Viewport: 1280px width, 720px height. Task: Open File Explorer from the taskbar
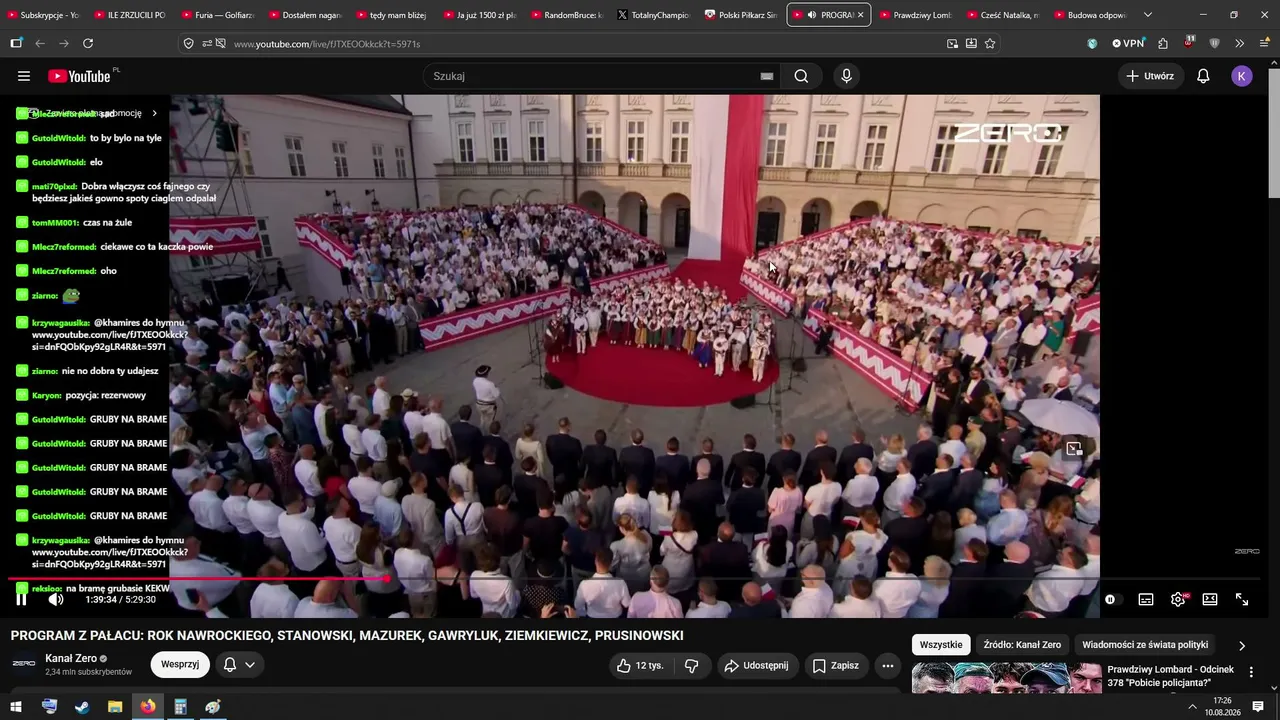(115, 707)
